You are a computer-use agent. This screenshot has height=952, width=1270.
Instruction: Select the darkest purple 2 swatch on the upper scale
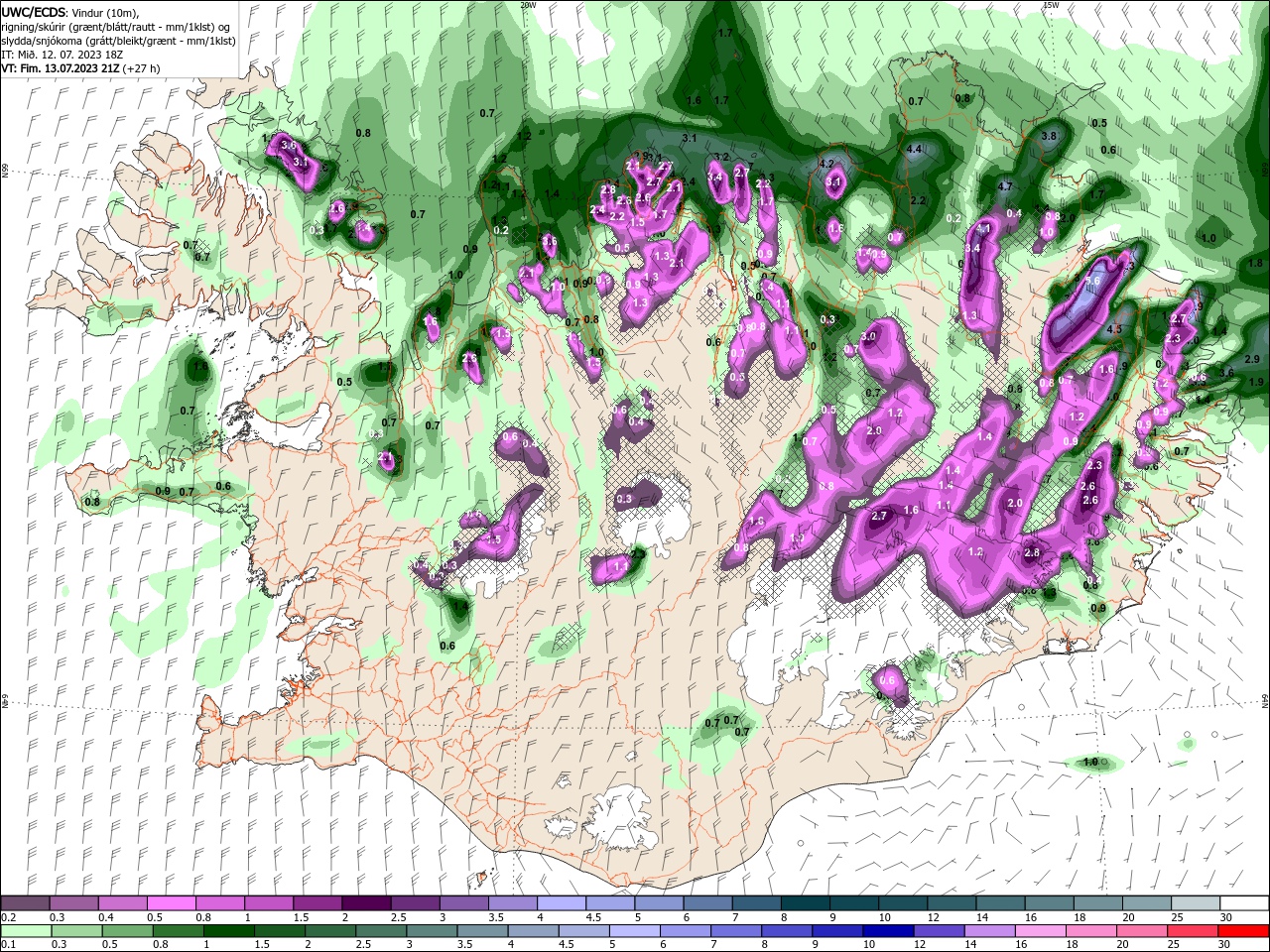click(366, 903)
